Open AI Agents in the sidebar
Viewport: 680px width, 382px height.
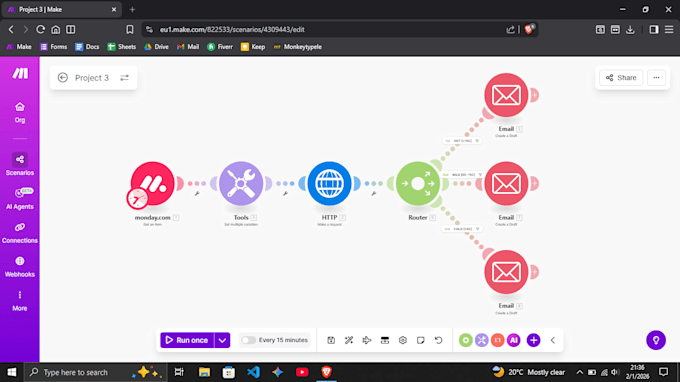coord(20,199)
